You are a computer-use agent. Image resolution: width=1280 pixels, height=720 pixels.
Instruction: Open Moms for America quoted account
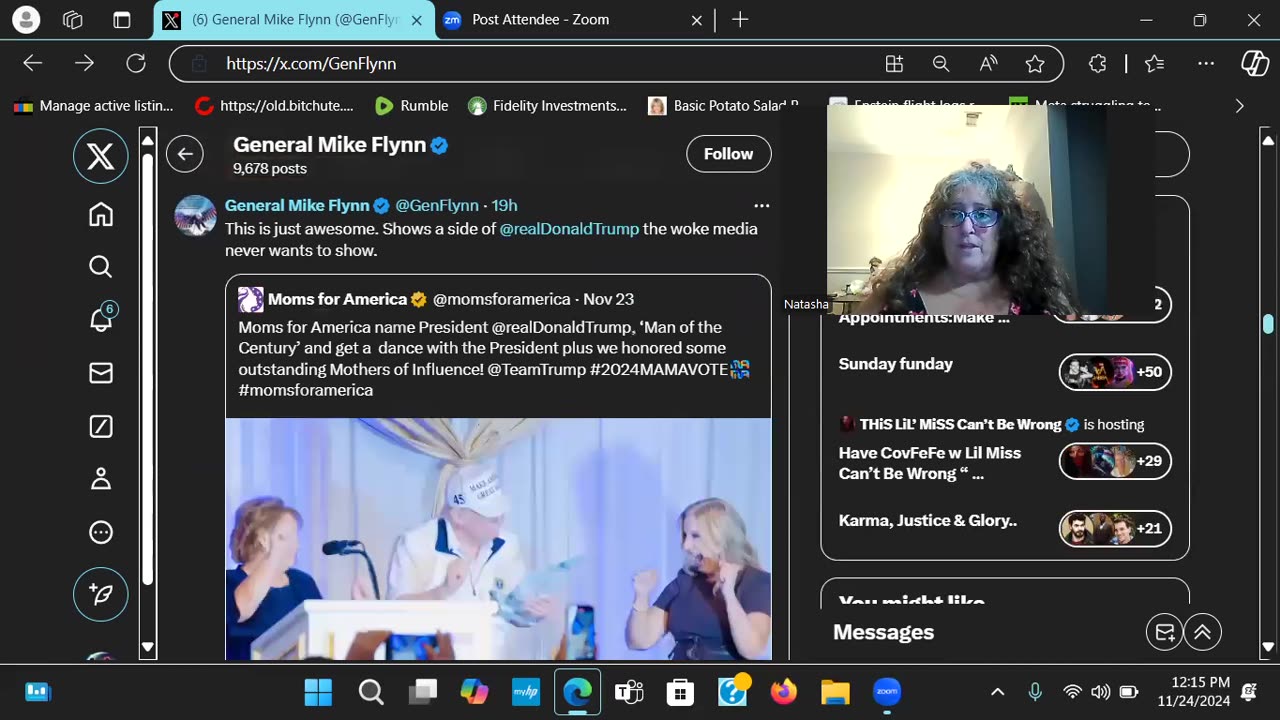pos(337,299)
